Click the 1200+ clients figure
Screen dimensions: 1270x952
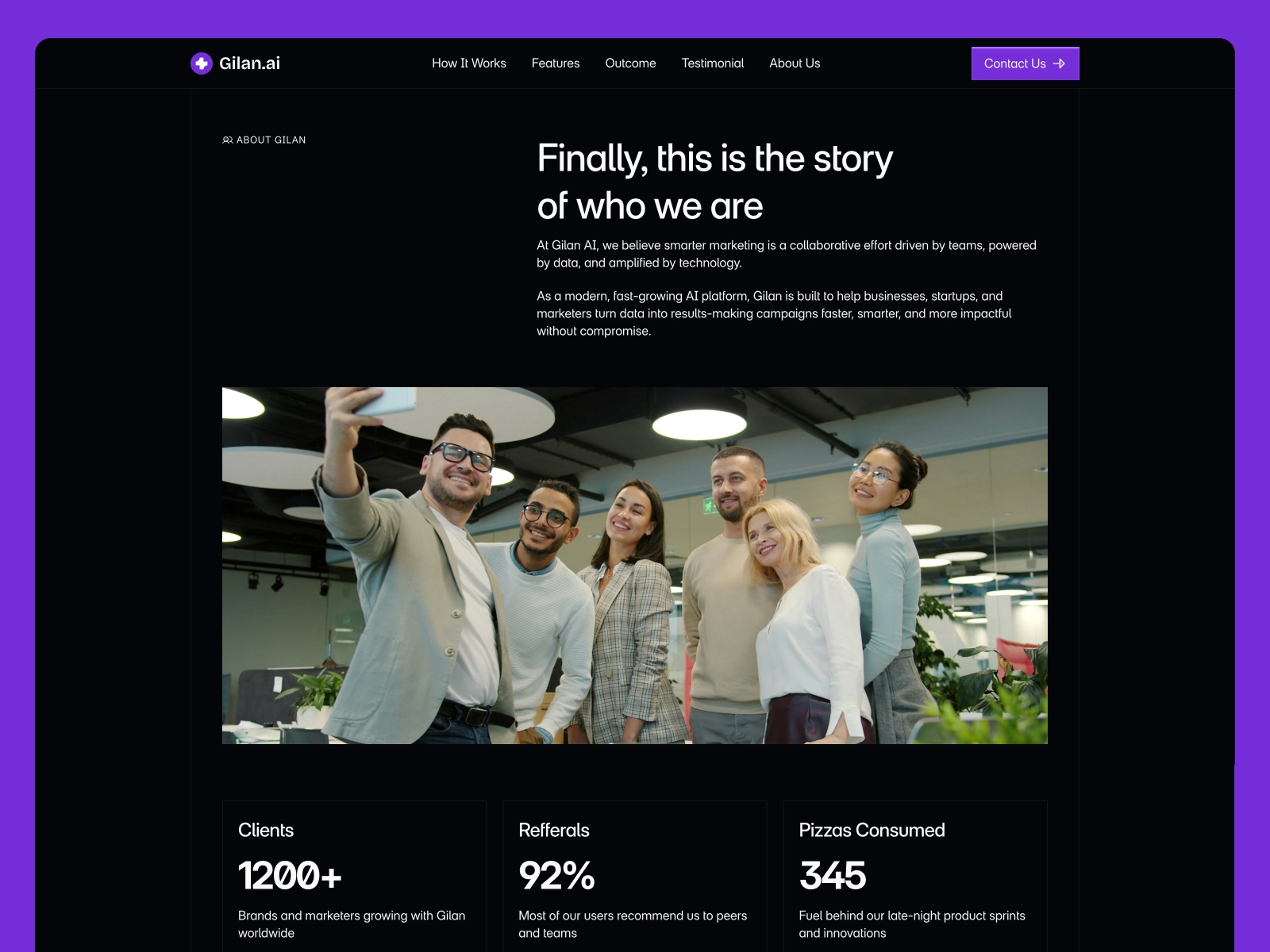[290, 876]
